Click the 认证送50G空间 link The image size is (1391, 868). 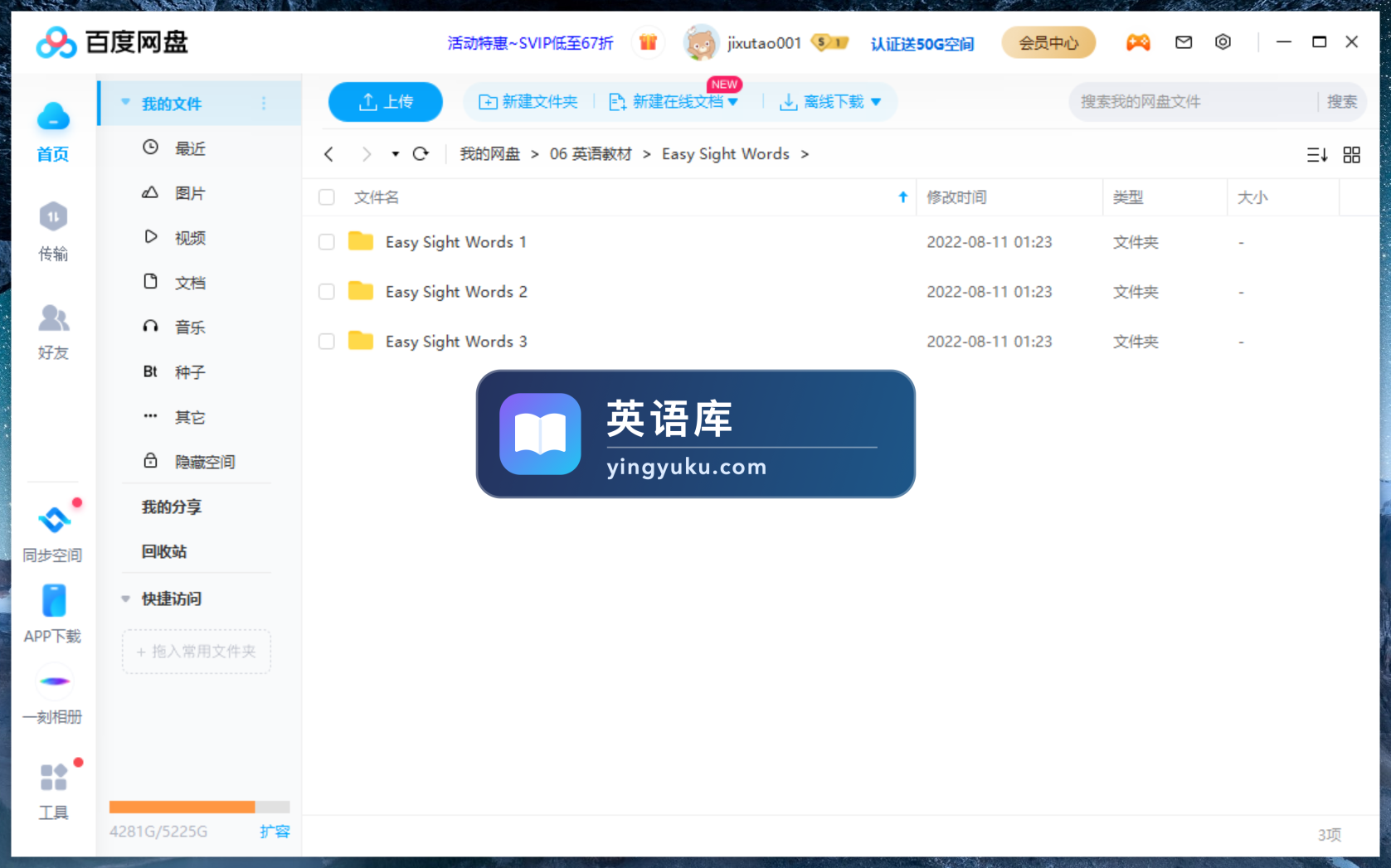pyautogui.click(x=922, y=43)
